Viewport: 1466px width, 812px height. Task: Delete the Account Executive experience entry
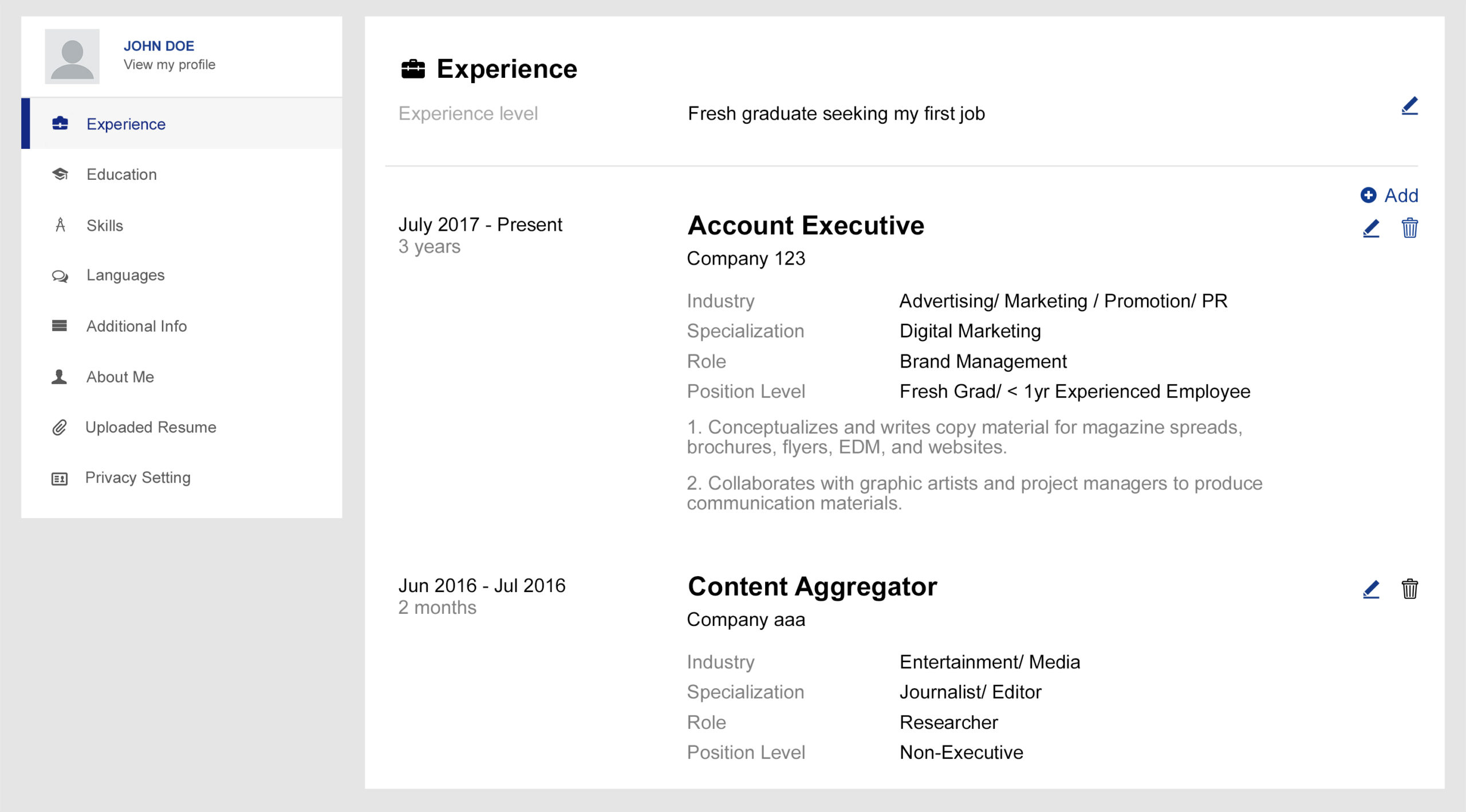(x=1410, y=228)
